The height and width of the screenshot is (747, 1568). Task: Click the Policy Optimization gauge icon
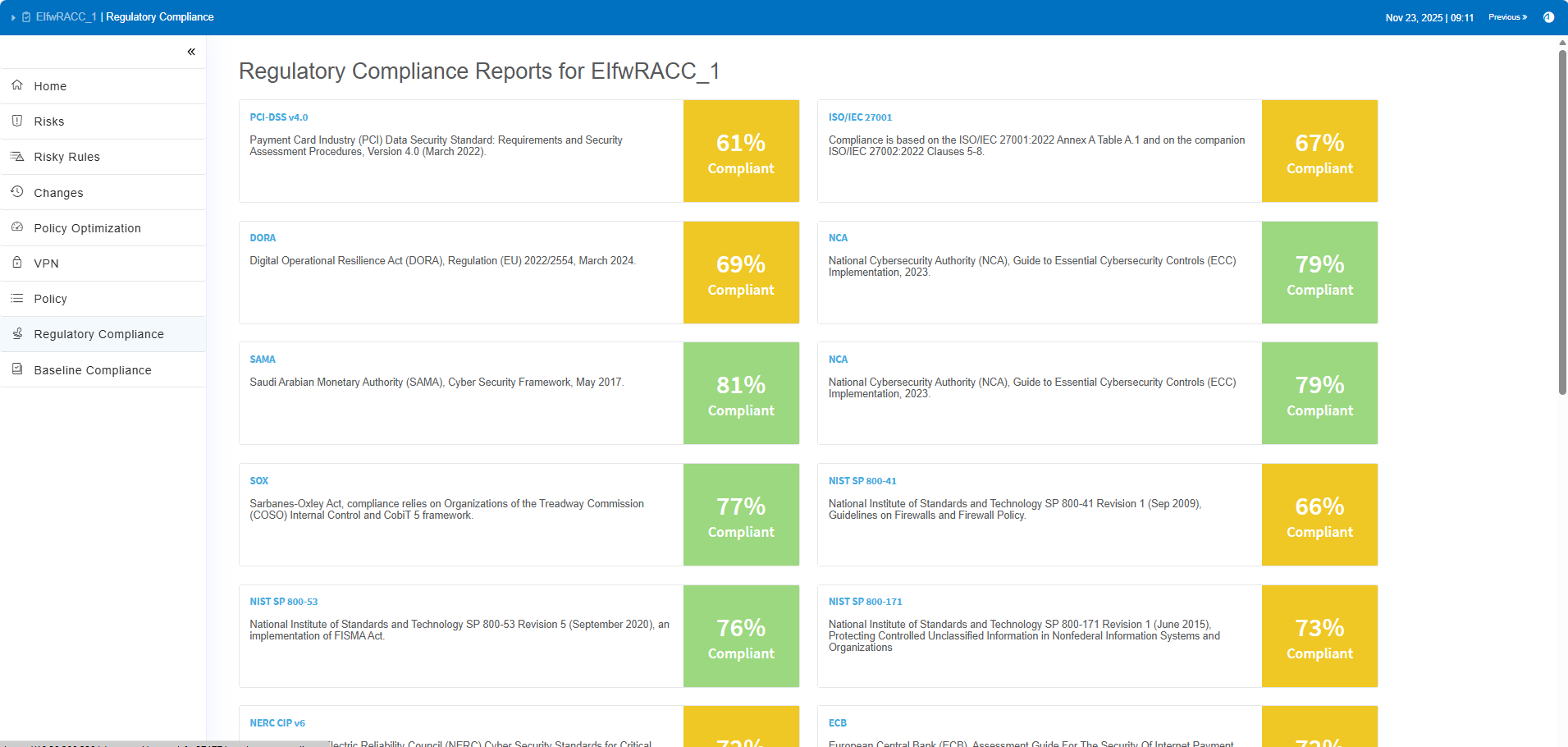point(17,227)
